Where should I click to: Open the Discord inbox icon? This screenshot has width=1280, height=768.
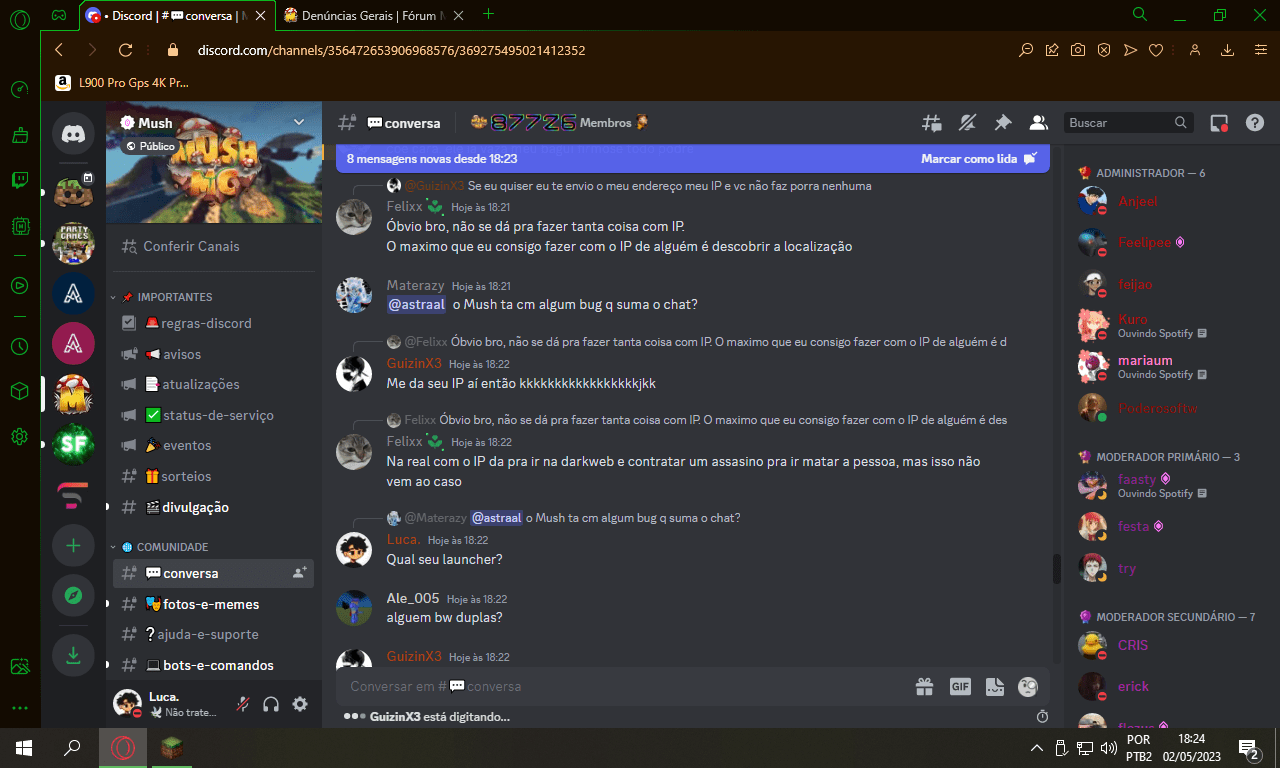[x=1219, y=123]
